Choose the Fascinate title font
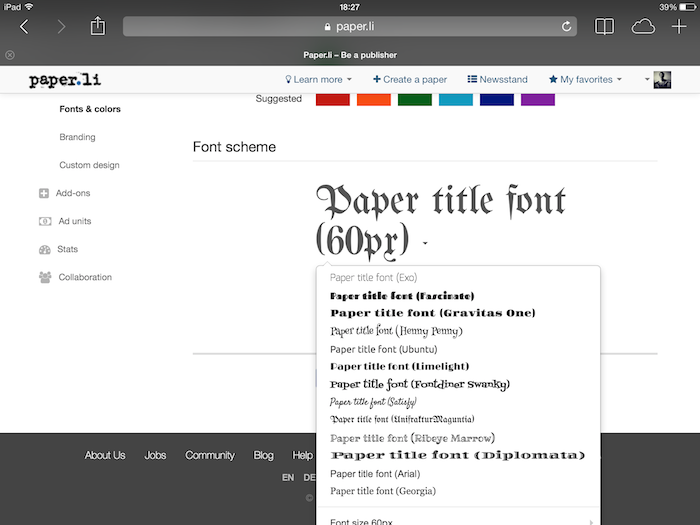700x525 pixels. [x=402, y=296]
